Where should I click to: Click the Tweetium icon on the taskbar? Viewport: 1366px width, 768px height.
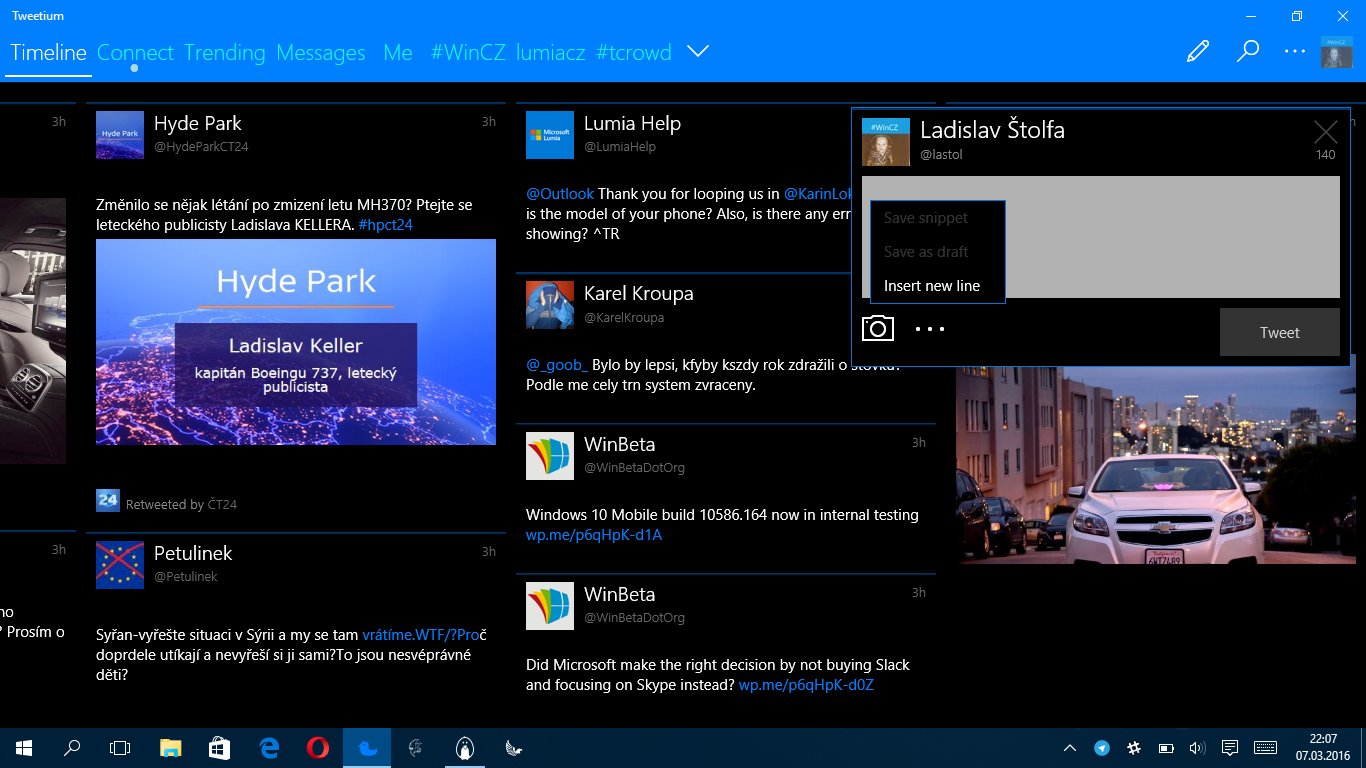(x=367, y=748)
